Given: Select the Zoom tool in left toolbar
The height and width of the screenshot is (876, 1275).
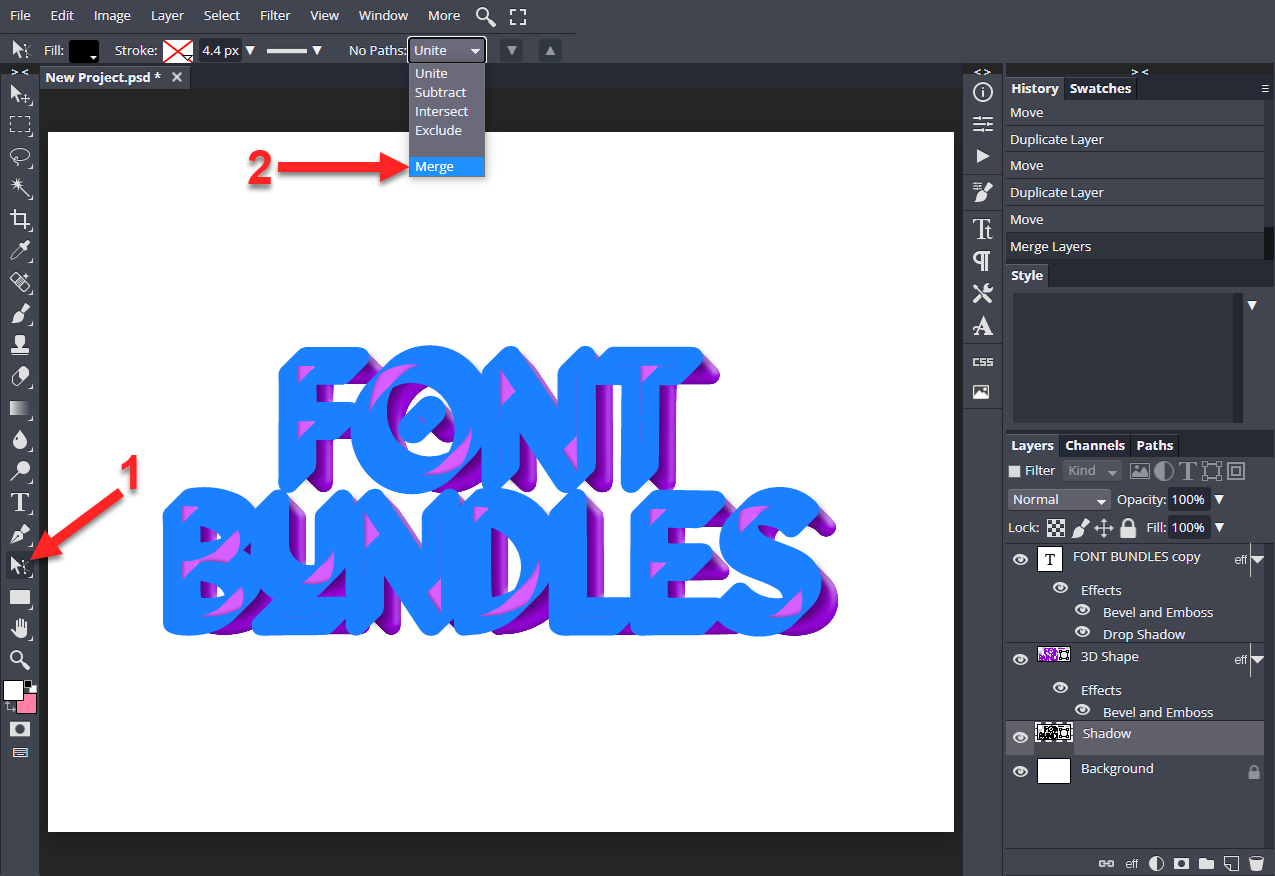Looking at the screenshot, I should click(19, 659).
